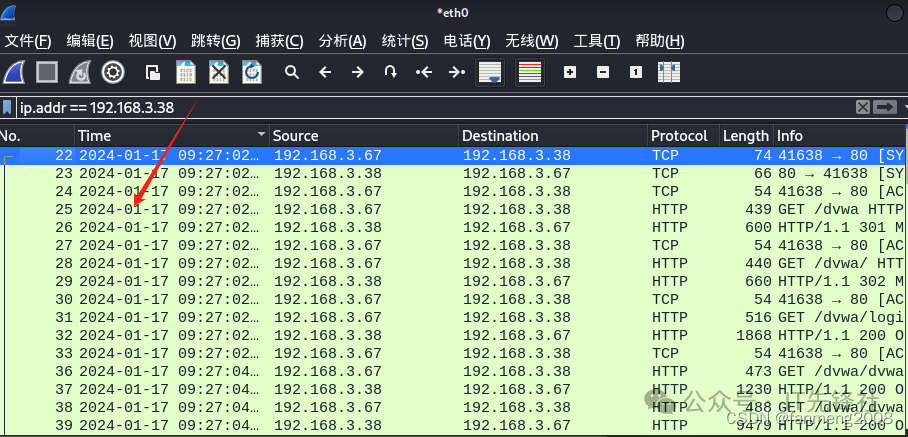908x437 pixels.
Task: Click into the ip.addr display filter field
Action: 400,107
